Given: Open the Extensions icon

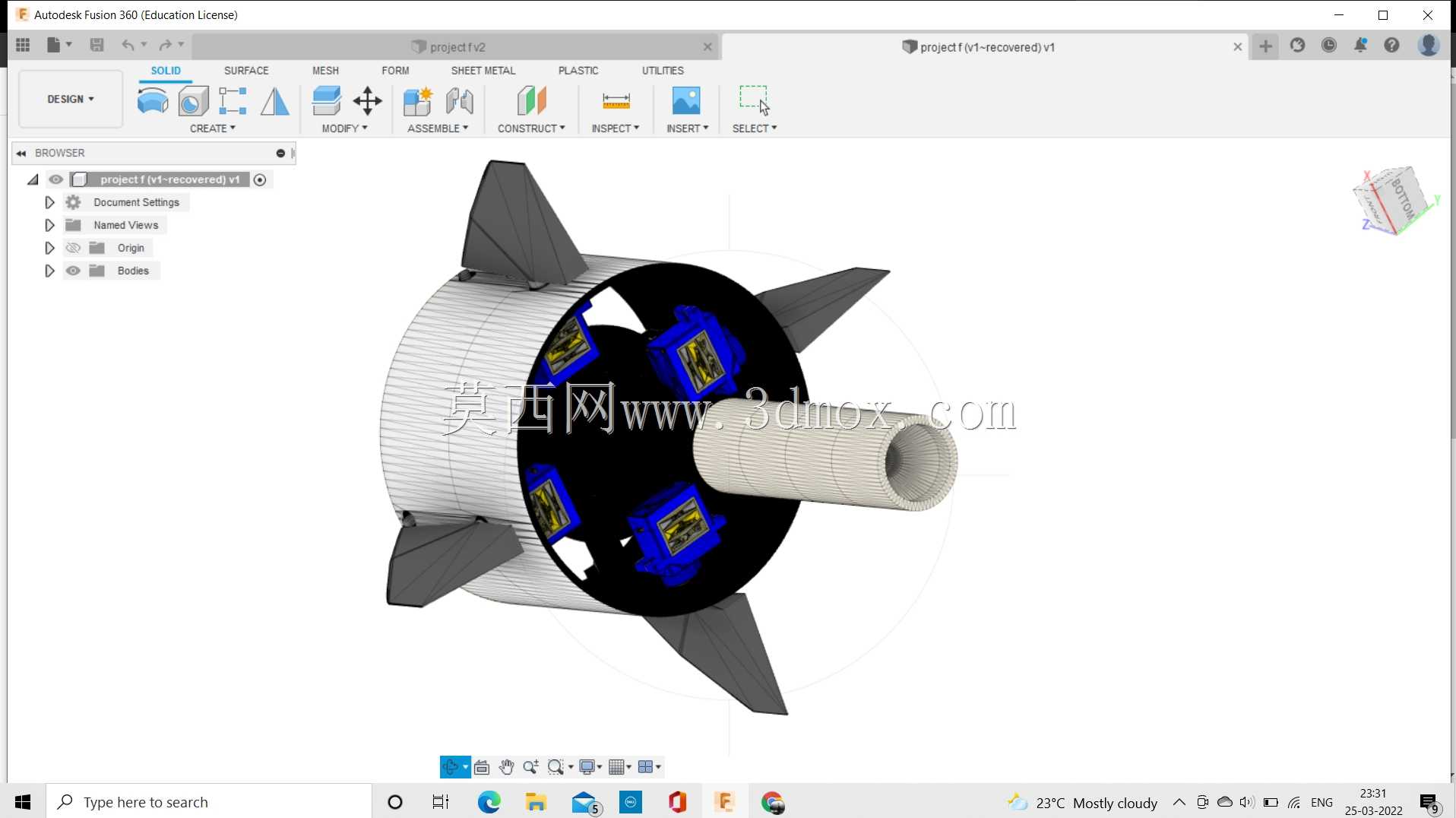Looking at the screenshot, I should coord(1298,46).
